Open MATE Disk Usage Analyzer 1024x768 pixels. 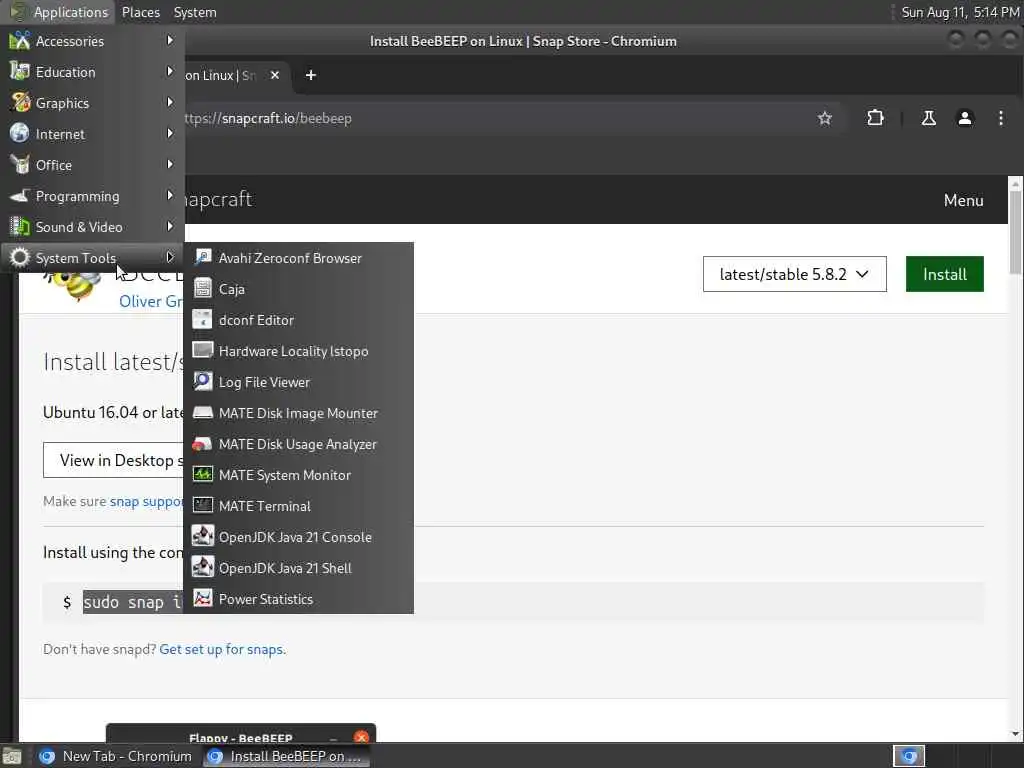[x=298, y=444]
